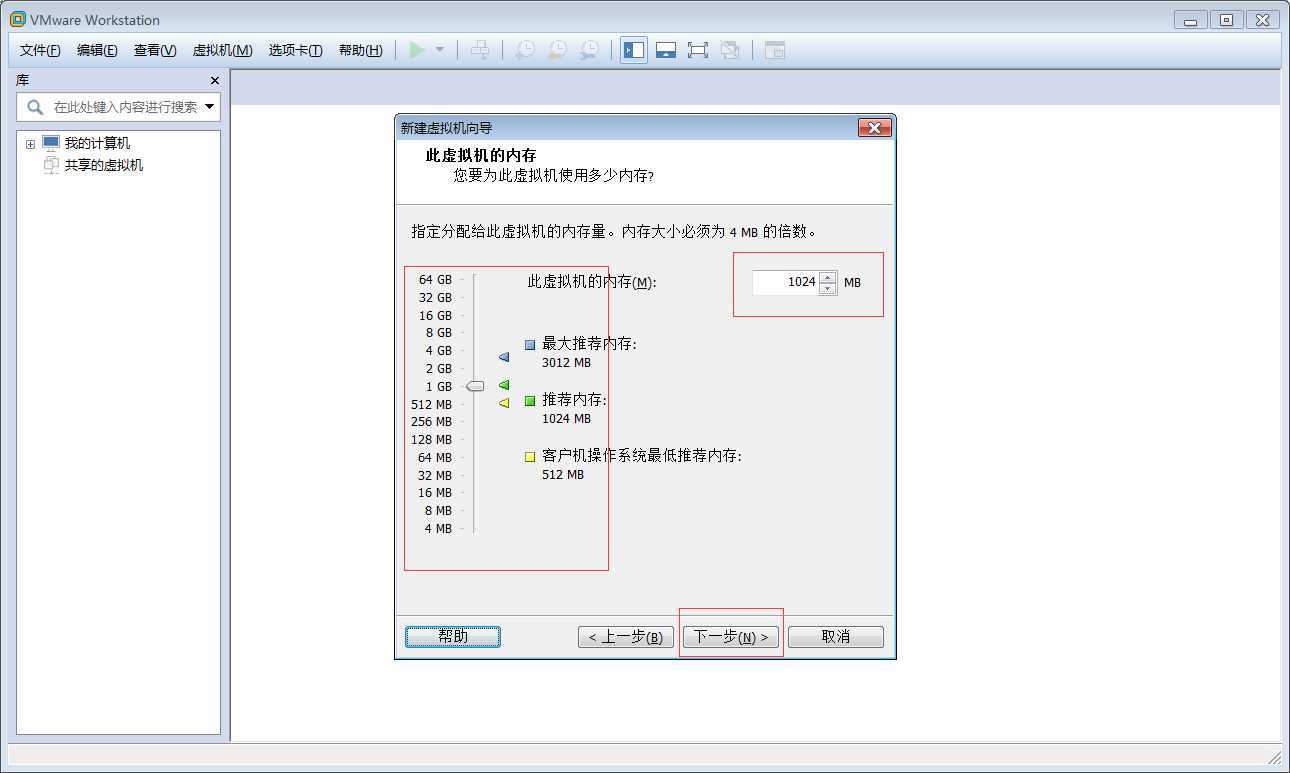Click the green recommended memory marker
Screen dimensions: 1290x773
pyautogui.click(x=504, y=385)
